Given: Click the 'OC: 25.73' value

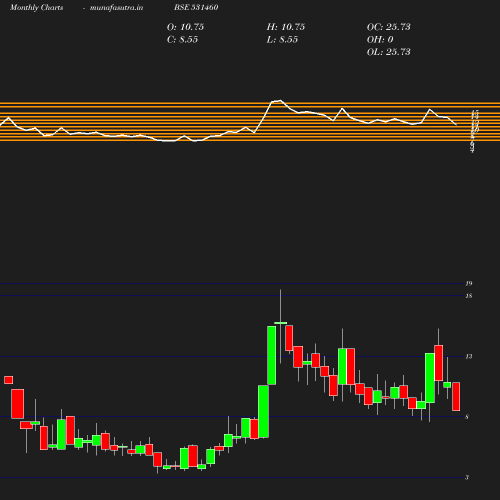Looking at the screenshot, I should (389, 27).
